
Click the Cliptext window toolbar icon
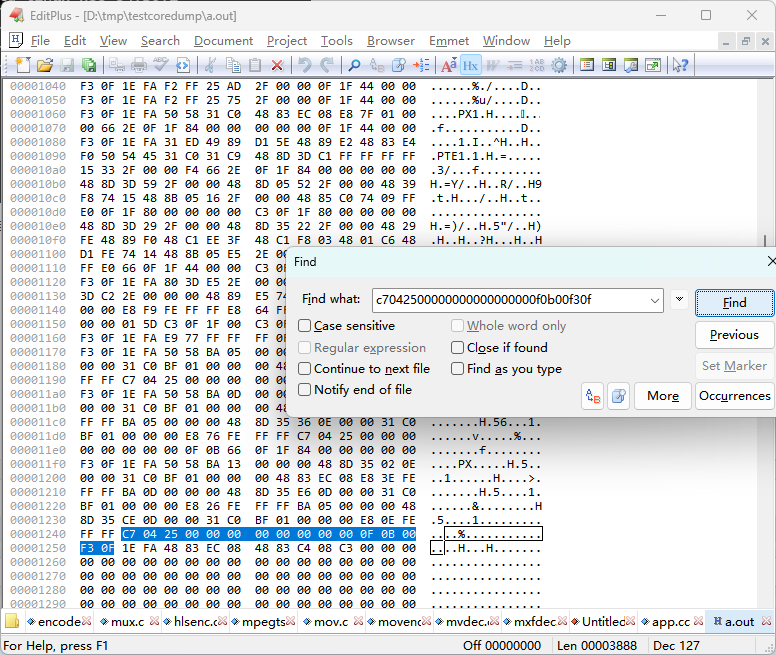coord(609,65)
